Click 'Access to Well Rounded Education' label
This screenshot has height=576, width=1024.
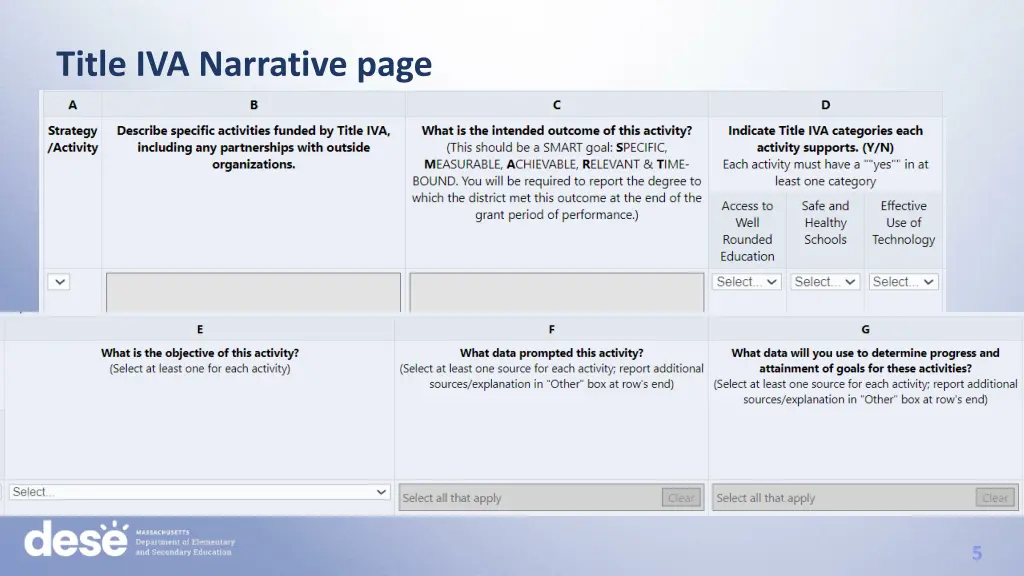point(747,231)
